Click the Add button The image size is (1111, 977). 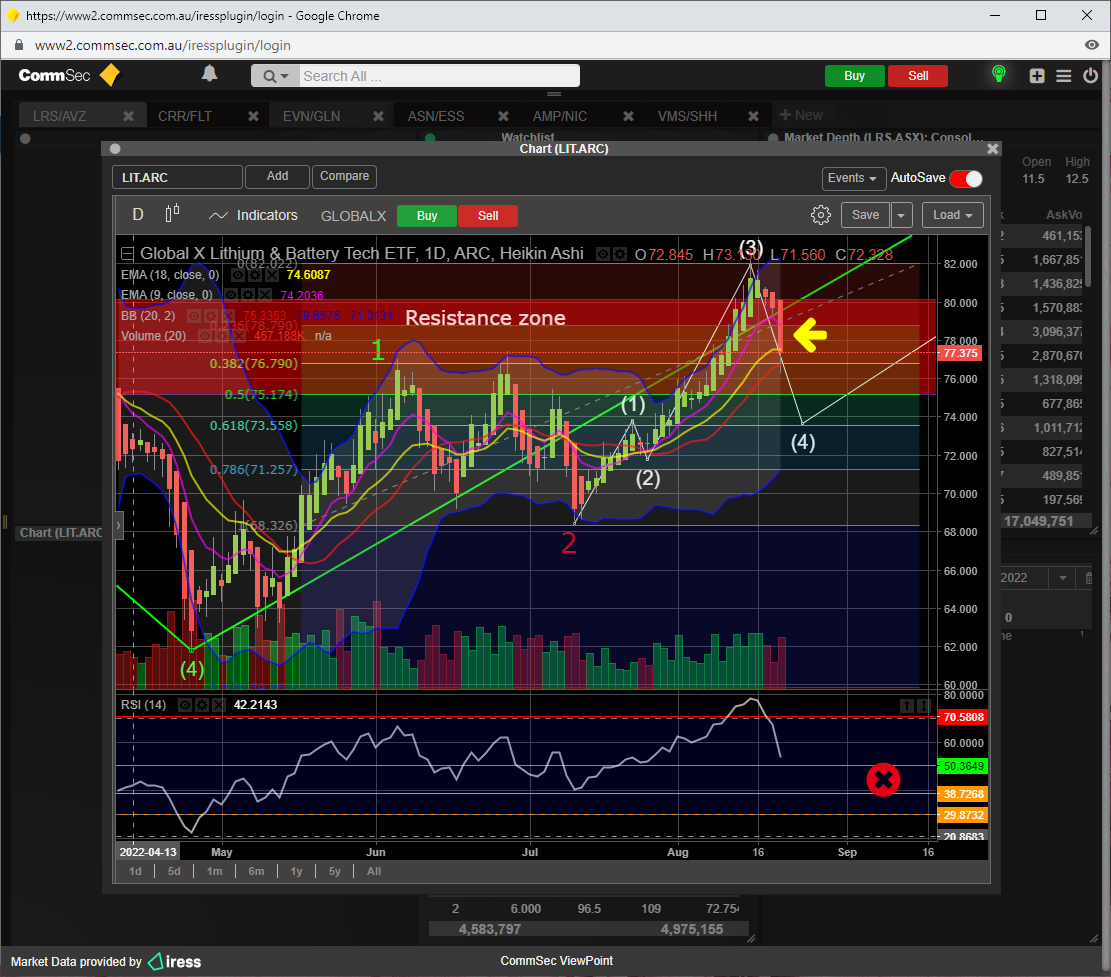pyautogui.click(x=277, y=176)
